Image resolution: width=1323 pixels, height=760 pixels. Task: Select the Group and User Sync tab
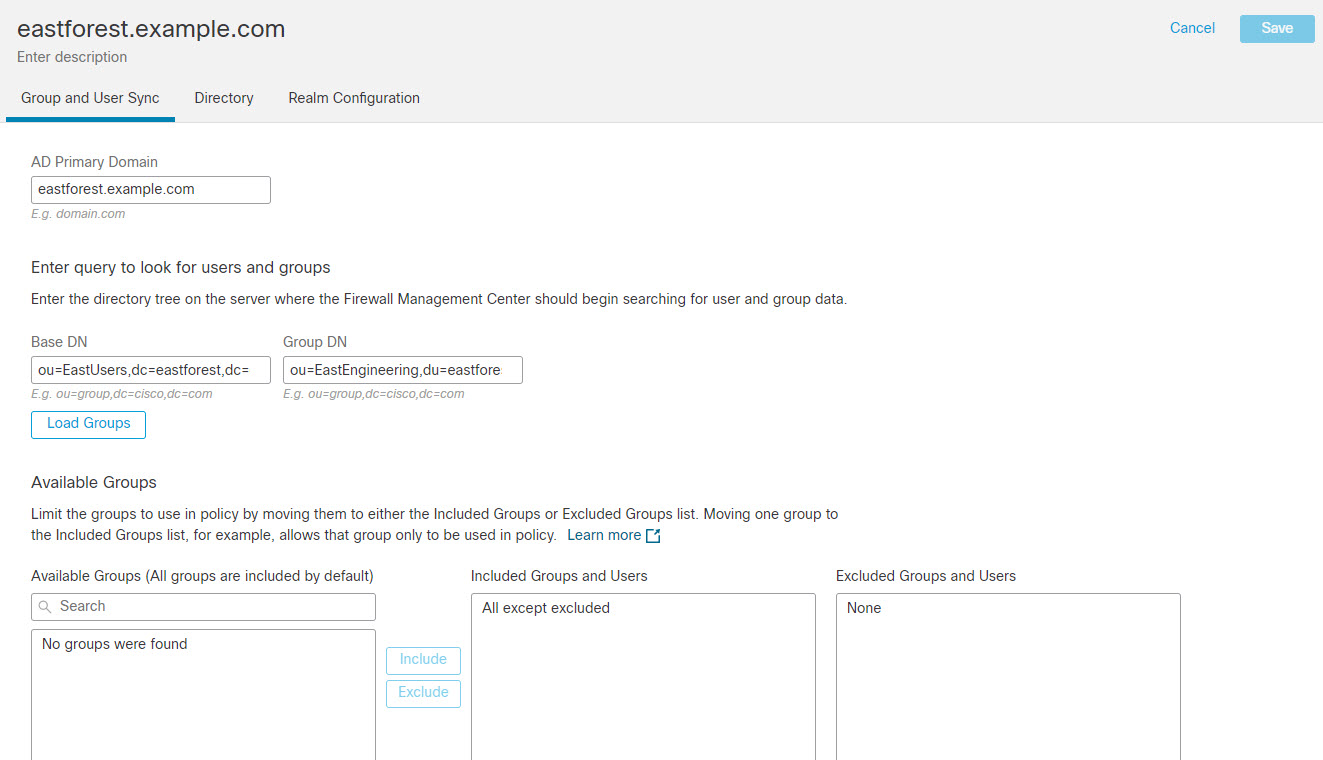(89, 98)
